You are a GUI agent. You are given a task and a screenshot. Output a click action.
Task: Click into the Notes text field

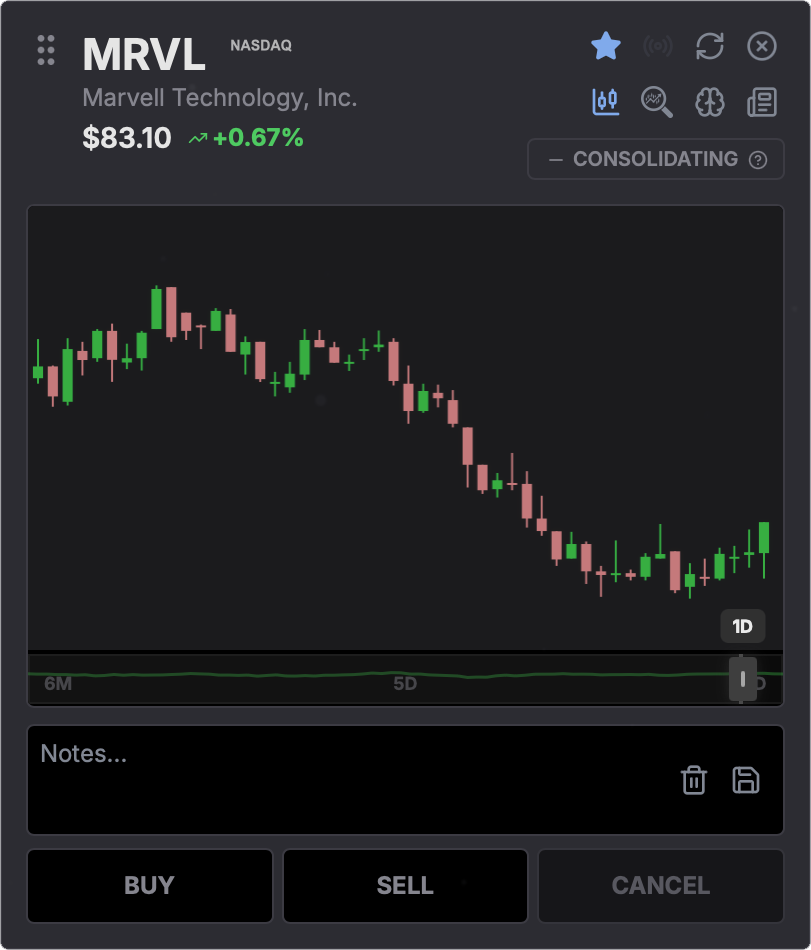click(340, 778)
